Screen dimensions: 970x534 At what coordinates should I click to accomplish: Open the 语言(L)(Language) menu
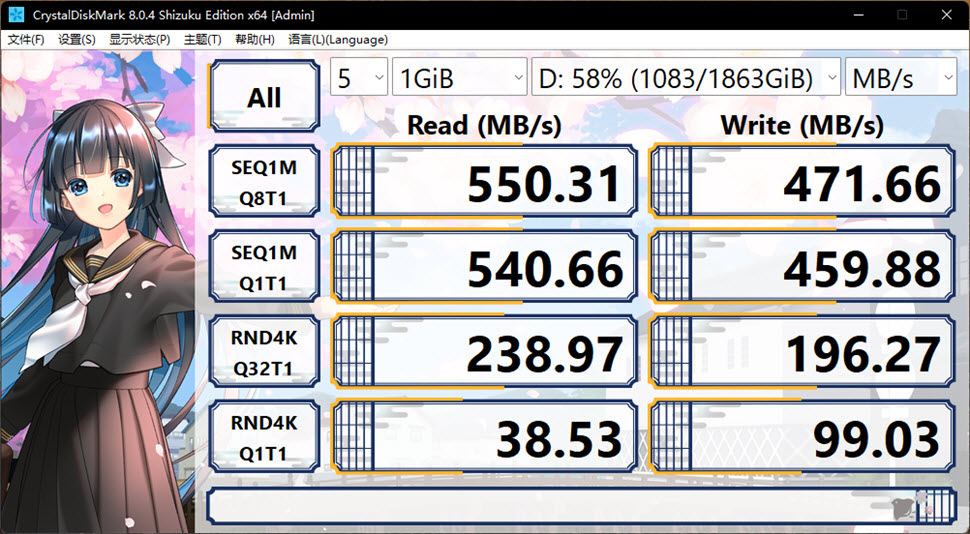[x=338, y=40]
